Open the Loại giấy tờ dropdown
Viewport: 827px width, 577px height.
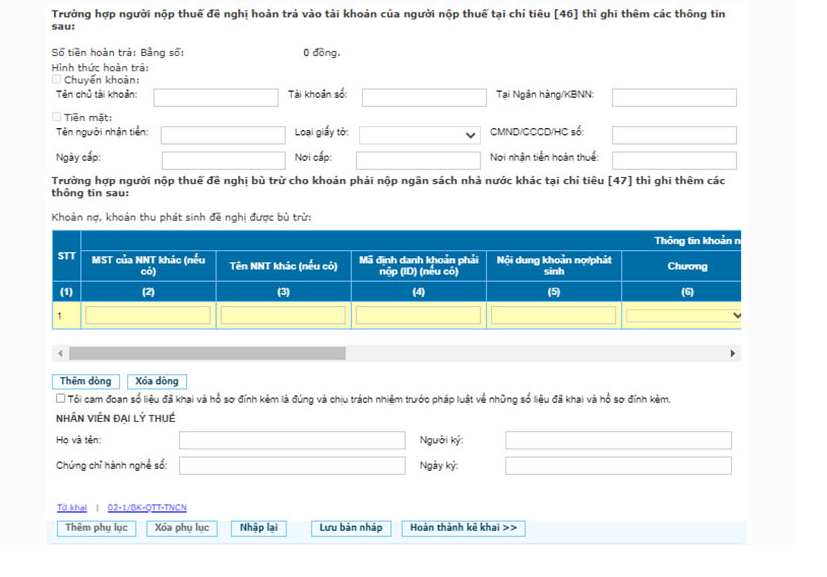419,136
